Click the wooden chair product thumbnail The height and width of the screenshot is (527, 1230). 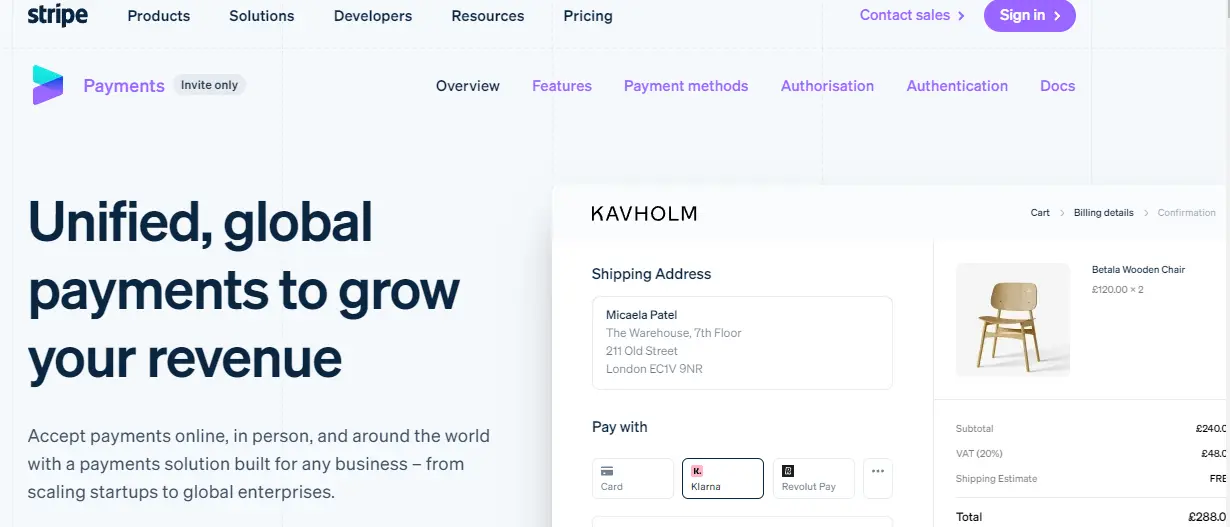pyautogui.click(x=1013, y=320)
